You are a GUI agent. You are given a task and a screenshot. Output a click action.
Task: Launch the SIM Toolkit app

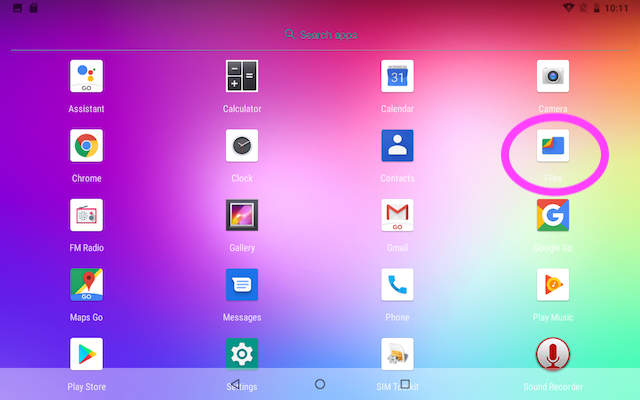pyautogui.click(x=397, y=354)
